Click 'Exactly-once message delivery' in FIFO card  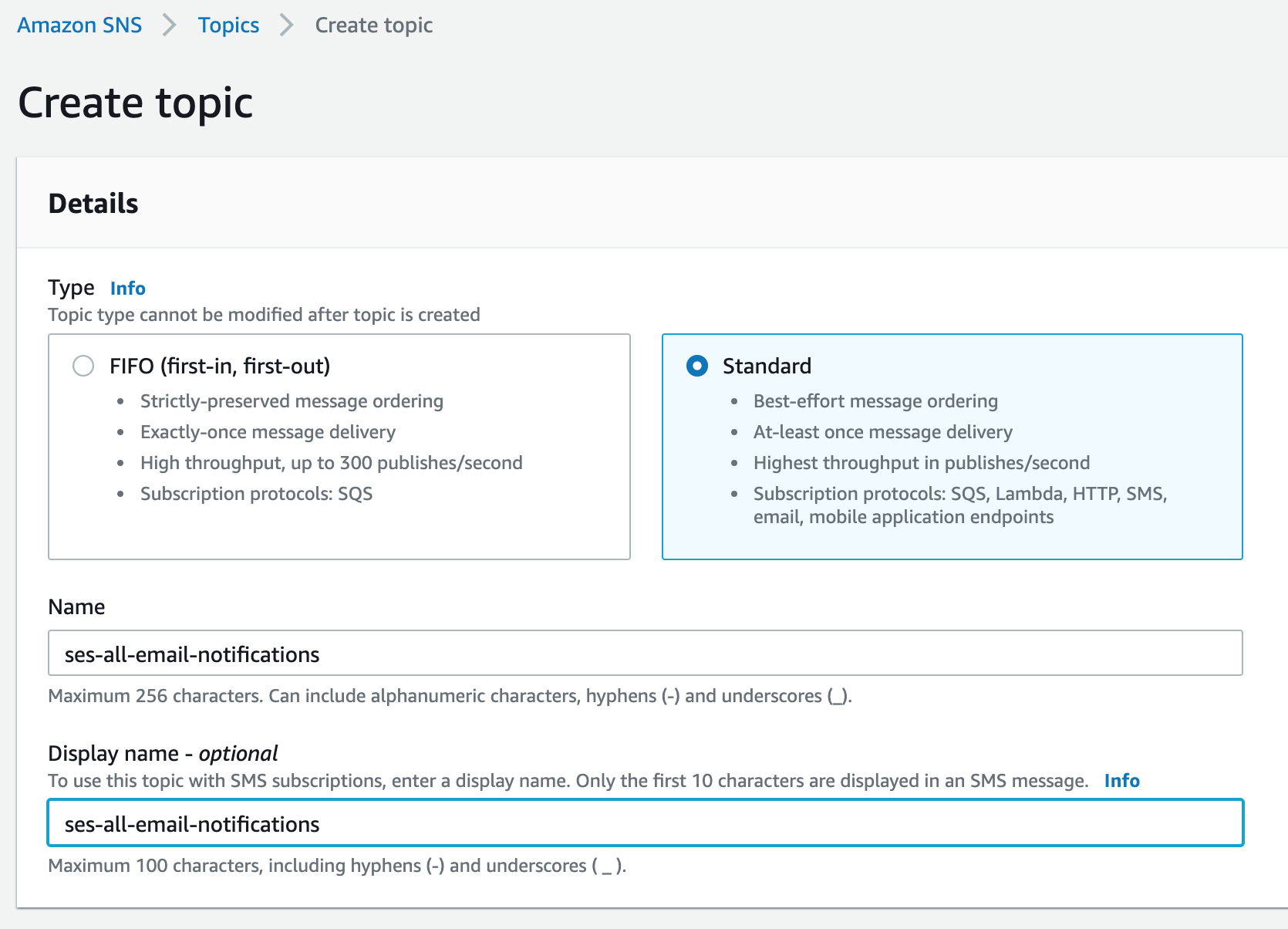click(x=268, y=432)
